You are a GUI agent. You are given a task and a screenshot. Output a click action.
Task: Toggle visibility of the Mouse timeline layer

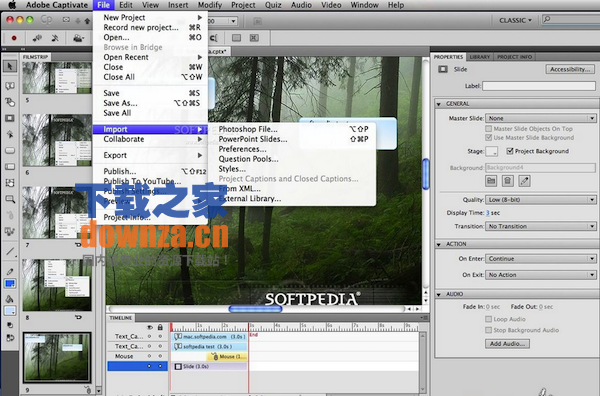(150, 356)
